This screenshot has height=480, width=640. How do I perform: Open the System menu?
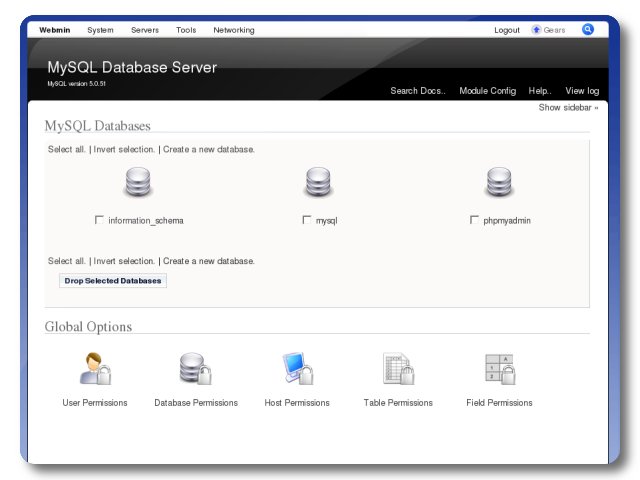point(100,30)
